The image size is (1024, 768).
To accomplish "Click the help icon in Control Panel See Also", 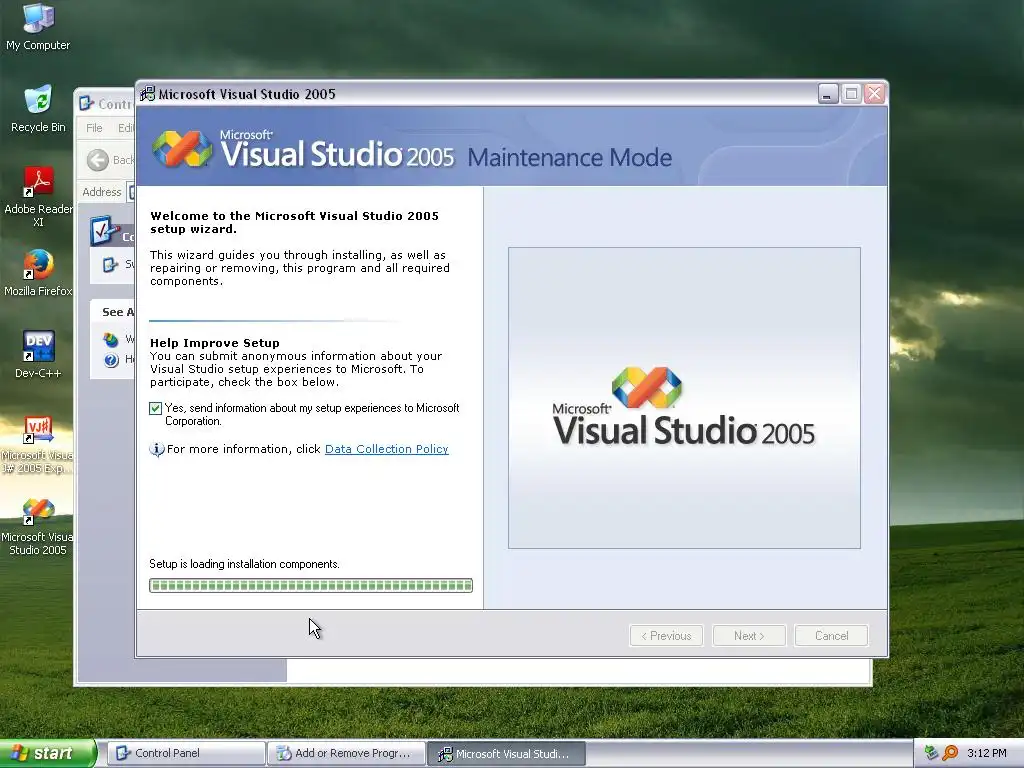I will (x=111, y=360).
